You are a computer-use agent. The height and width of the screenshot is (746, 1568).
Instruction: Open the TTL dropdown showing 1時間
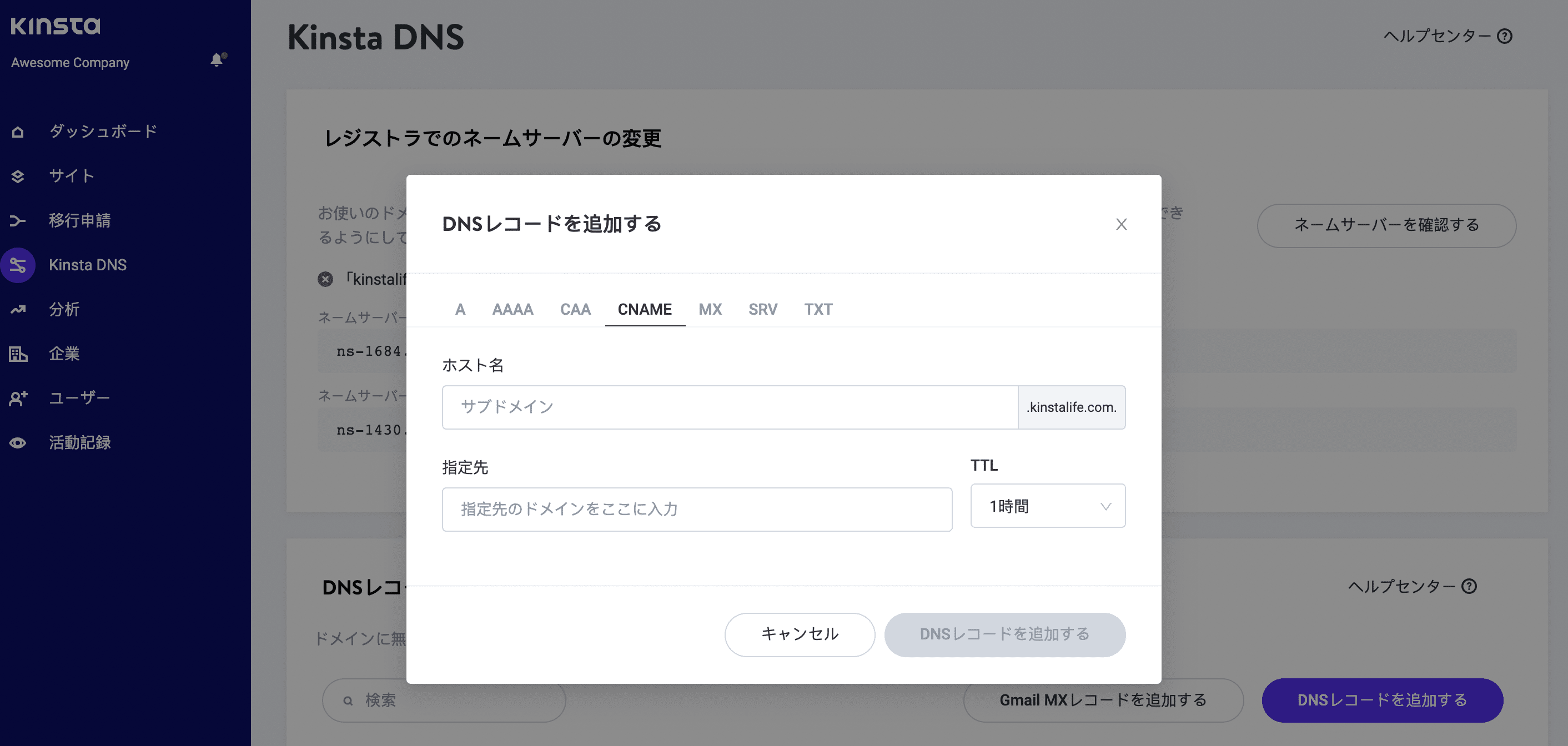pos(1048,506)
